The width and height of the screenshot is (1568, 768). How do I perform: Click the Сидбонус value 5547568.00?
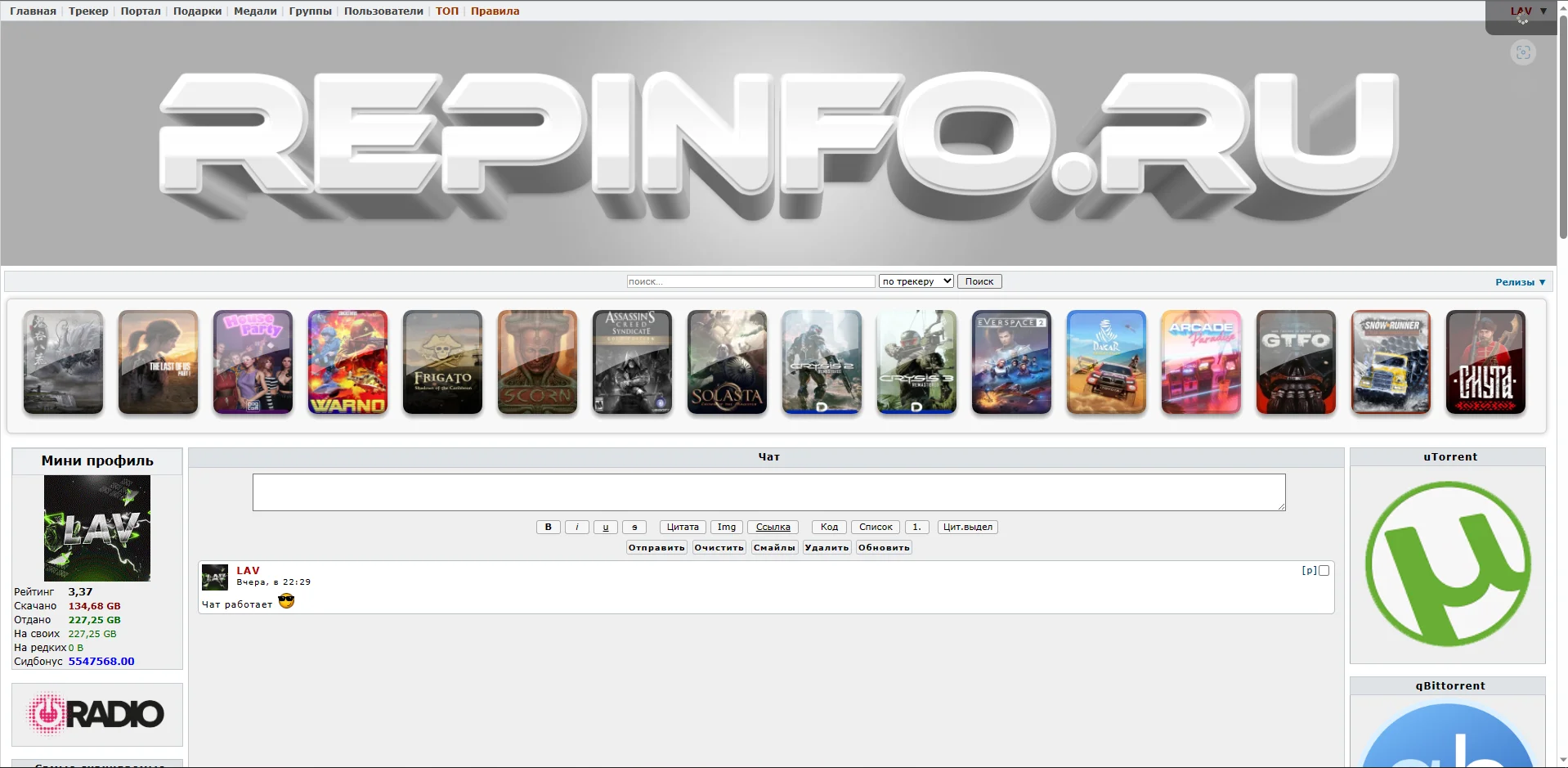pos(101,661)
